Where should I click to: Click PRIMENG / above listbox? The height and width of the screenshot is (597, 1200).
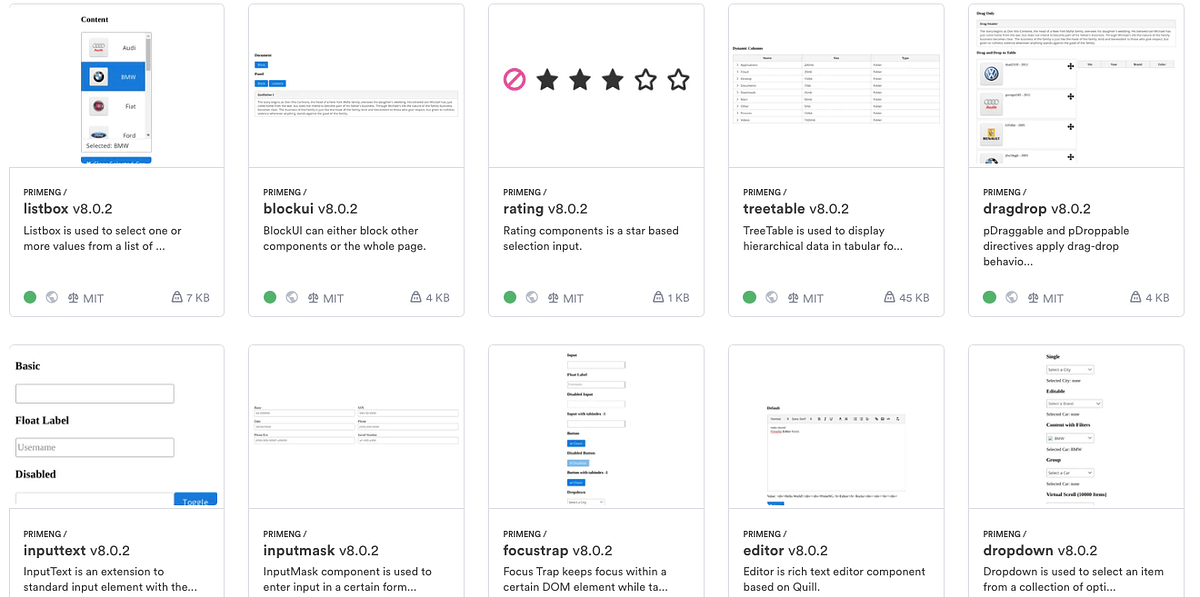(x=45, y=192)
